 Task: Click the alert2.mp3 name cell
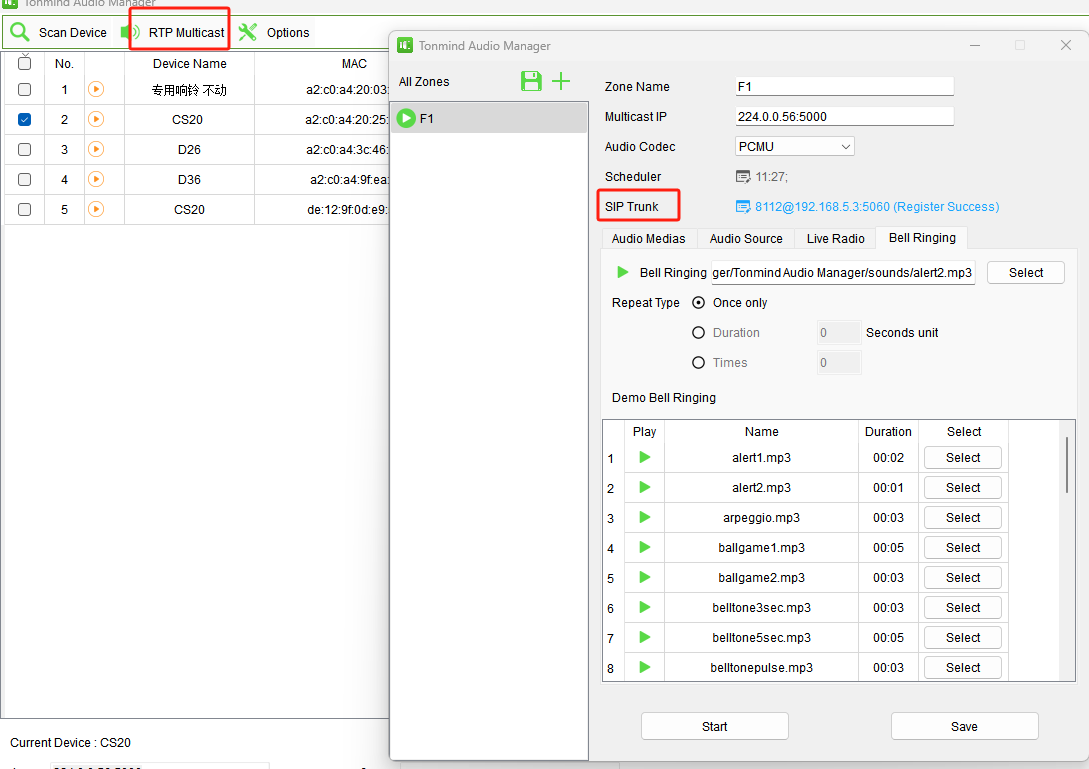point(761,488)
